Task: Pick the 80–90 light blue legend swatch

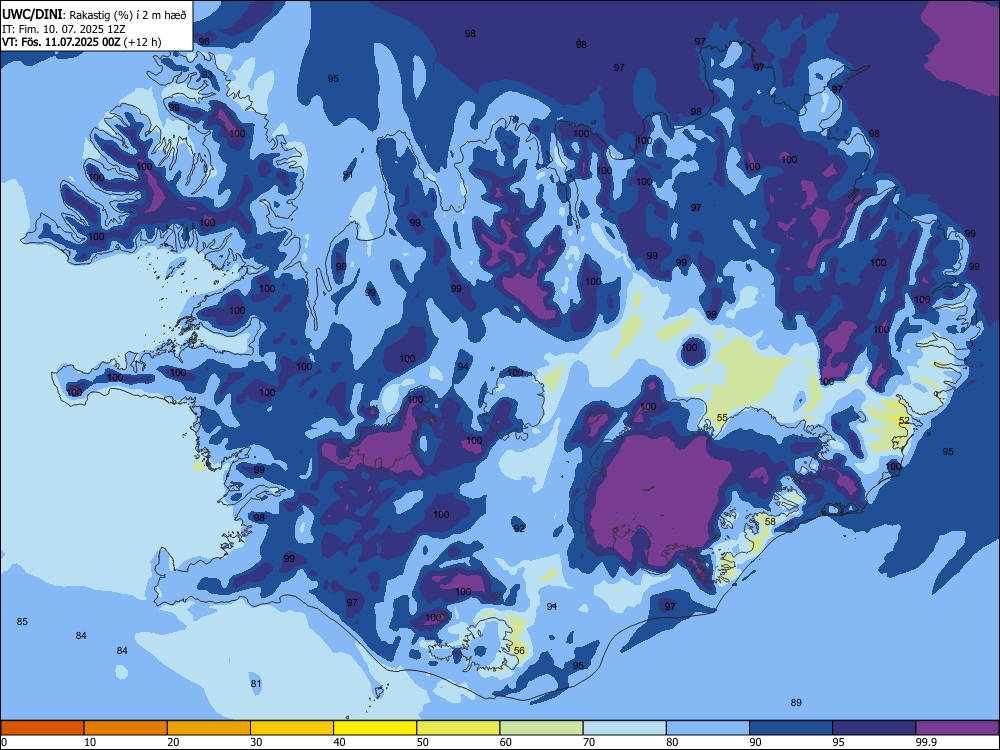Action: pyautogui.click(x=708, y=728)
